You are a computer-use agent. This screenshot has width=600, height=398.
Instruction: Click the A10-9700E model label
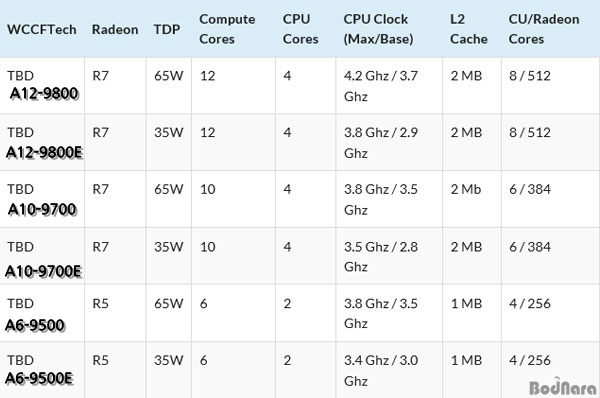coord(44,271)
